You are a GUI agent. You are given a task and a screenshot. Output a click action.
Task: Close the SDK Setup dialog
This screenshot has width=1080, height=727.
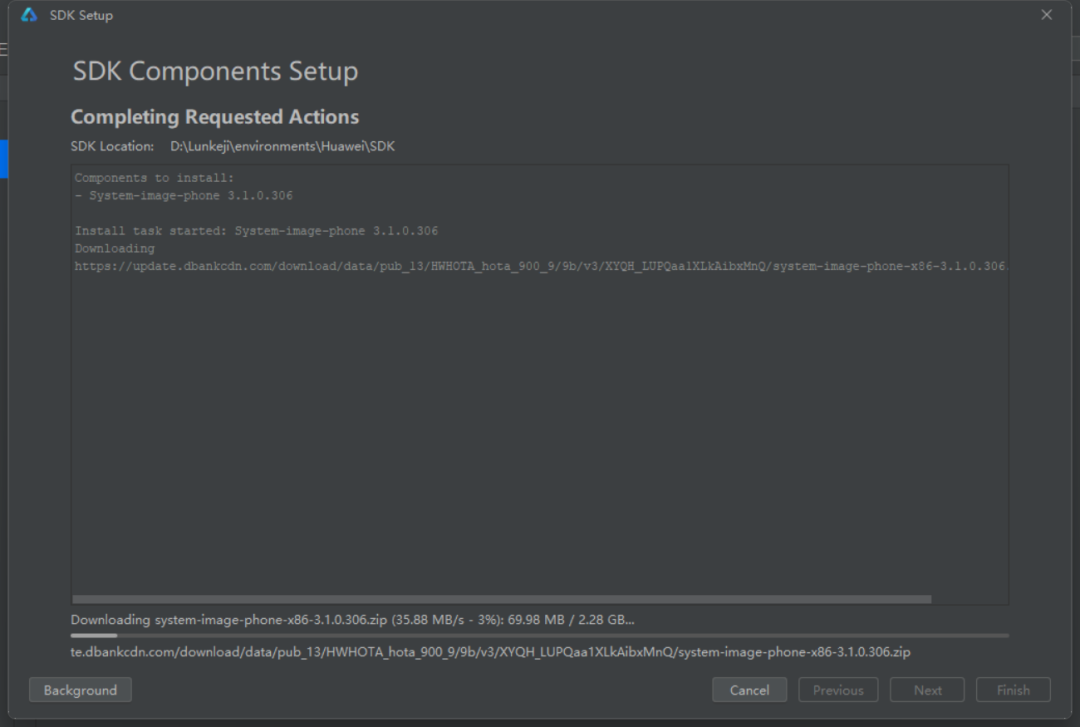point(1047,15)
